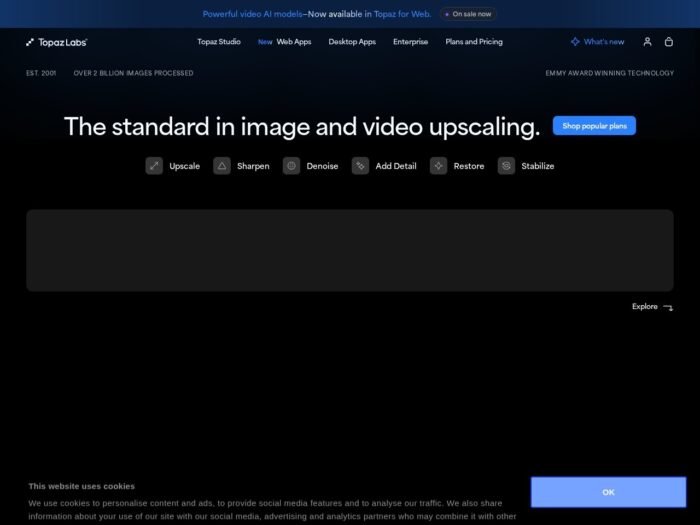The width and height of the screenshot is (700, 525).
Task: Open the shopping bag cart icon
Action: coord(668,42)
